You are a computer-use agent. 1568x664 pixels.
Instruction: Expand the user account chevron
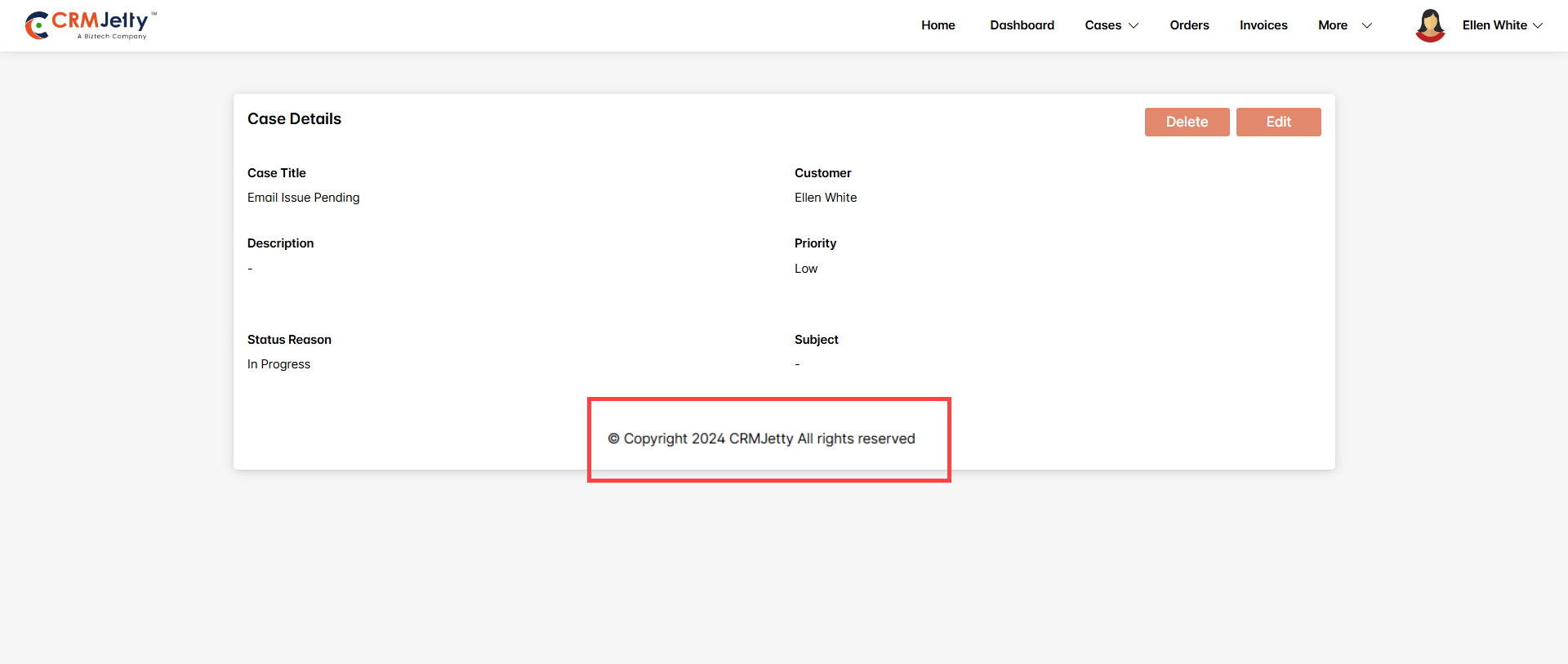[x=1538, y=26]
